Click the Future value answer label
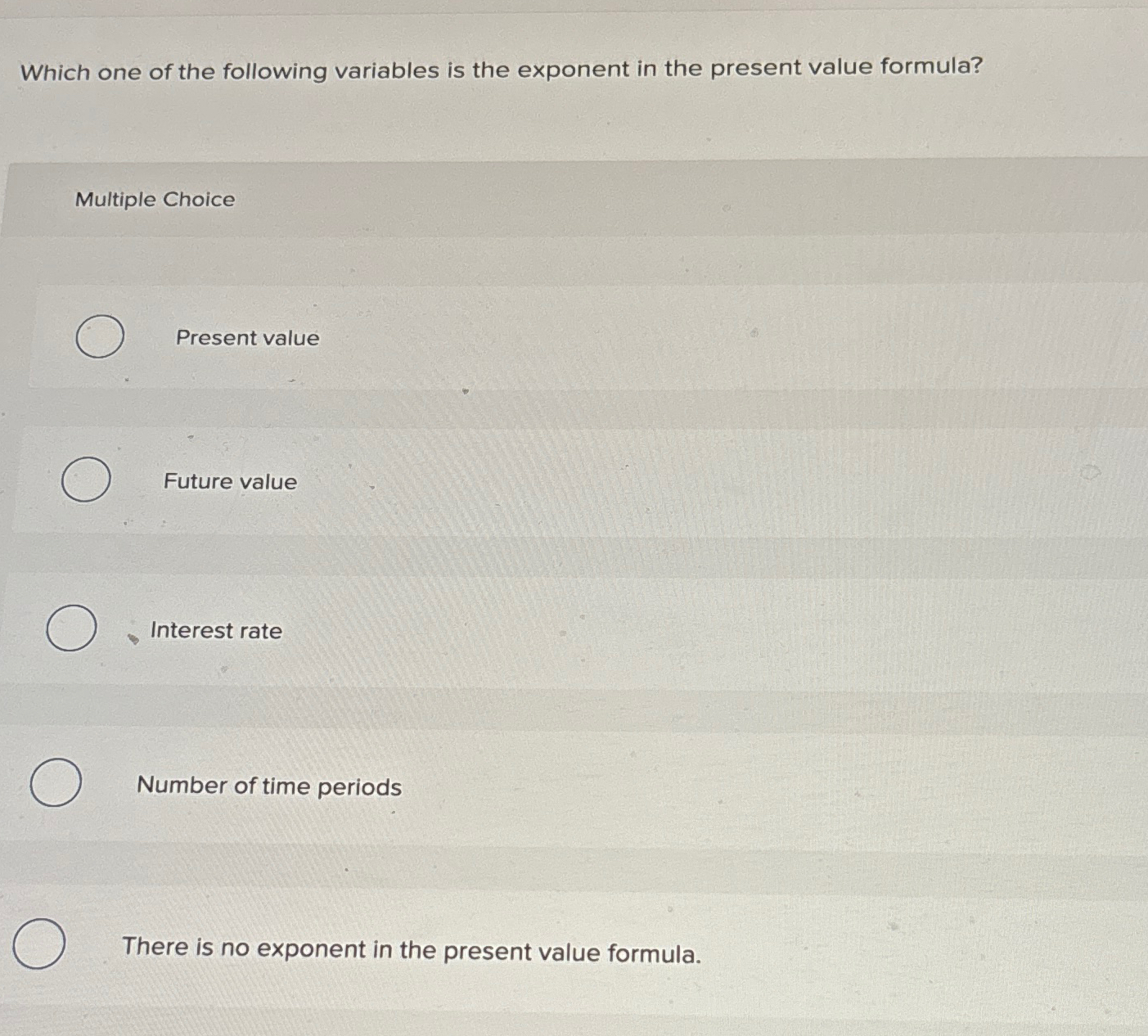The image size is (1148, 1036). coord(230,481)
